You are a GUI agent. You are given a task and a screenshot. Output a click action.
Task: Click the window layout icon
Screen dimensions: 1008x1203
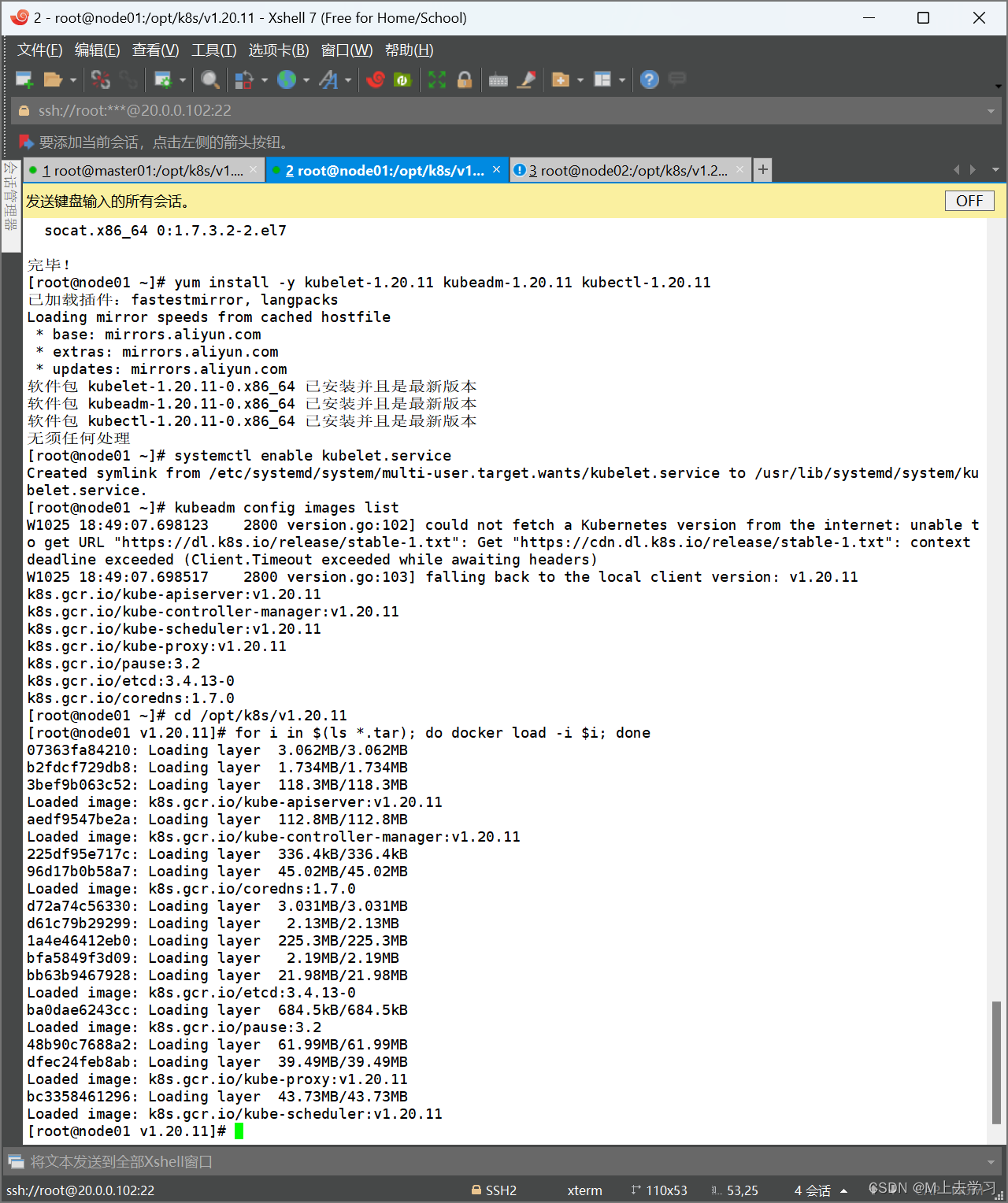pos(602,80)
